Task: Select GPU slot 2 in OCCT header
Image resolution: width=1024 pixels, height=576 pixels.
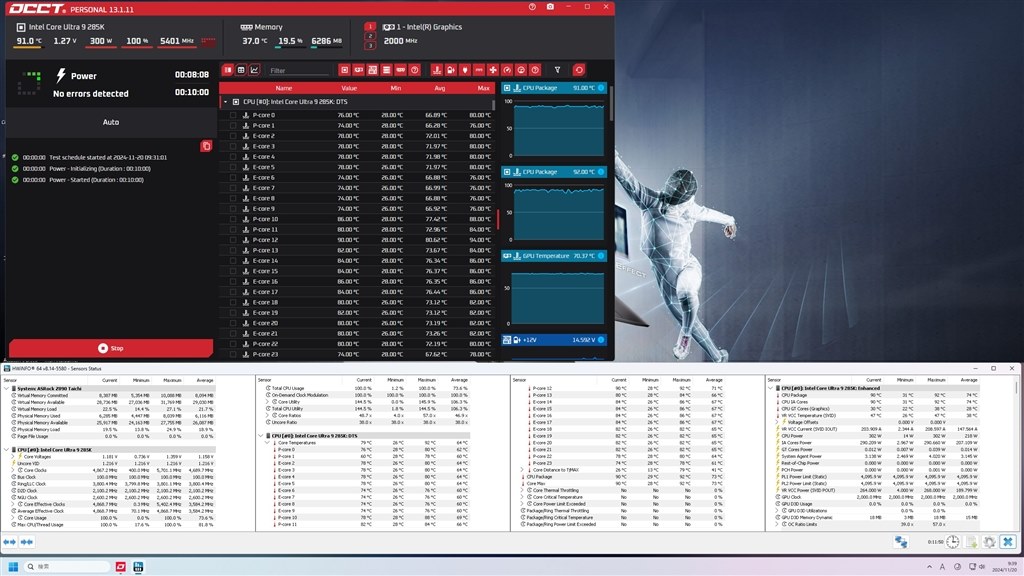Action: (370, 36)
